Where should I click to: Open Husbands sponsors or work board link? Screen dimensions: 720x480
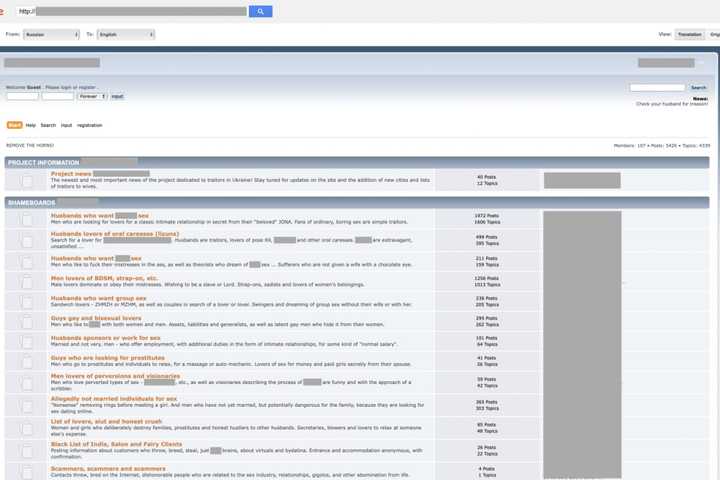tap(106, 338)
